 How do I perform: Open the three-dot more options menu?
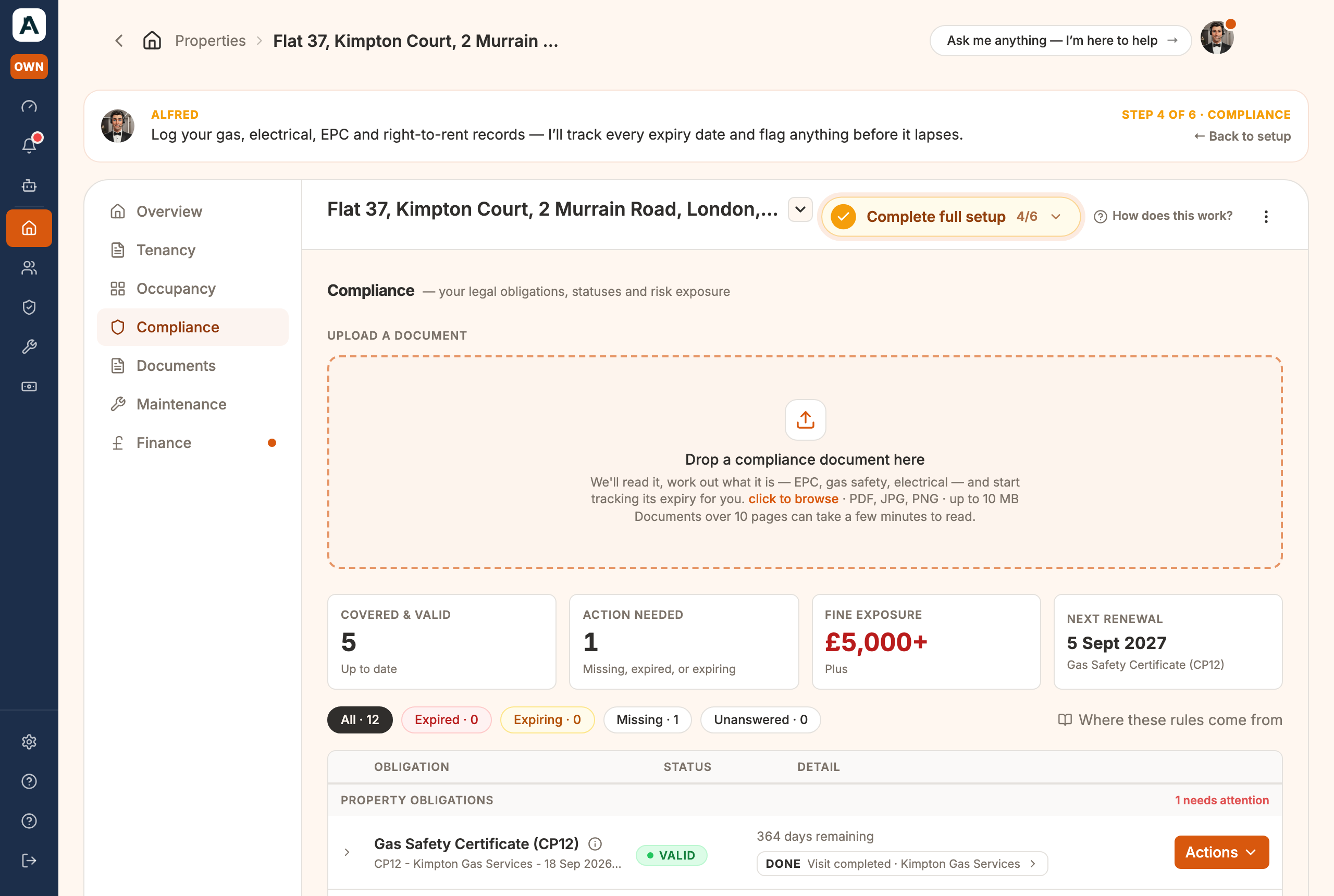1266,217
